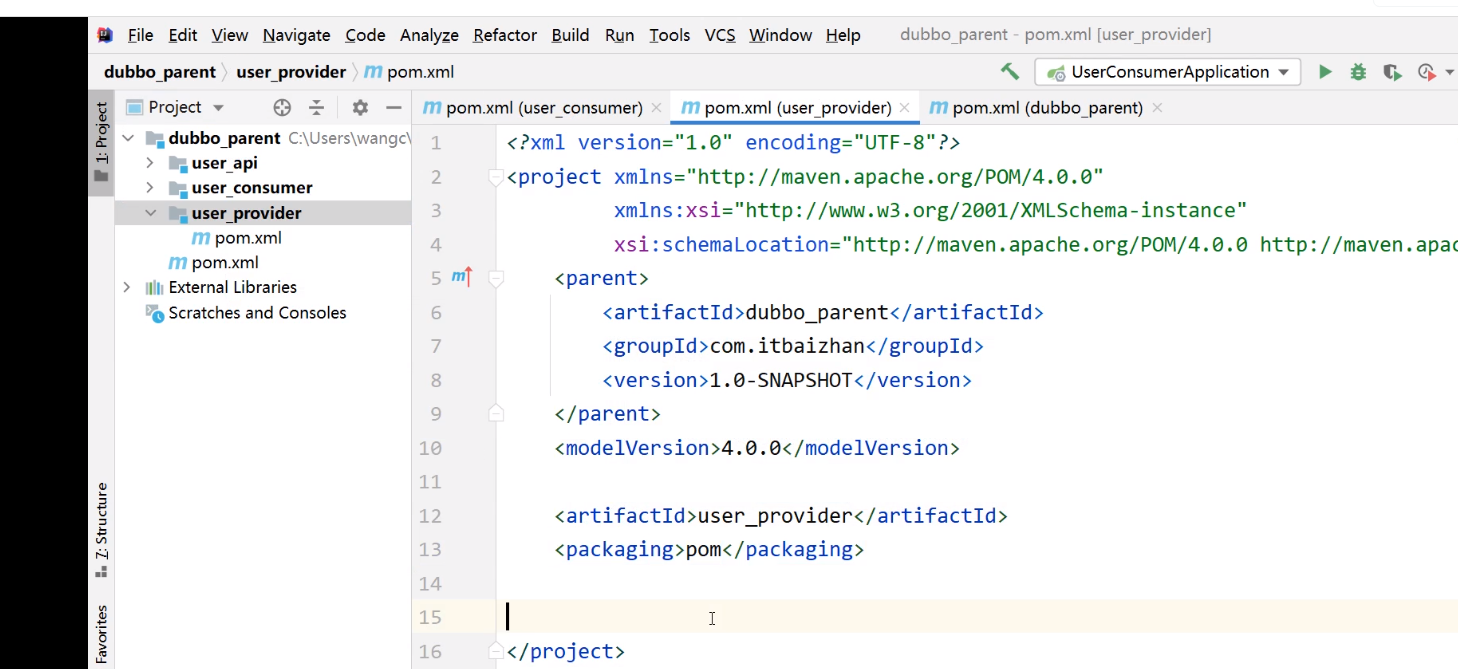The width and height of the screenshot is (1458, 669).
Task: Expand External Libraries node
Action: [x=126, y=287]
